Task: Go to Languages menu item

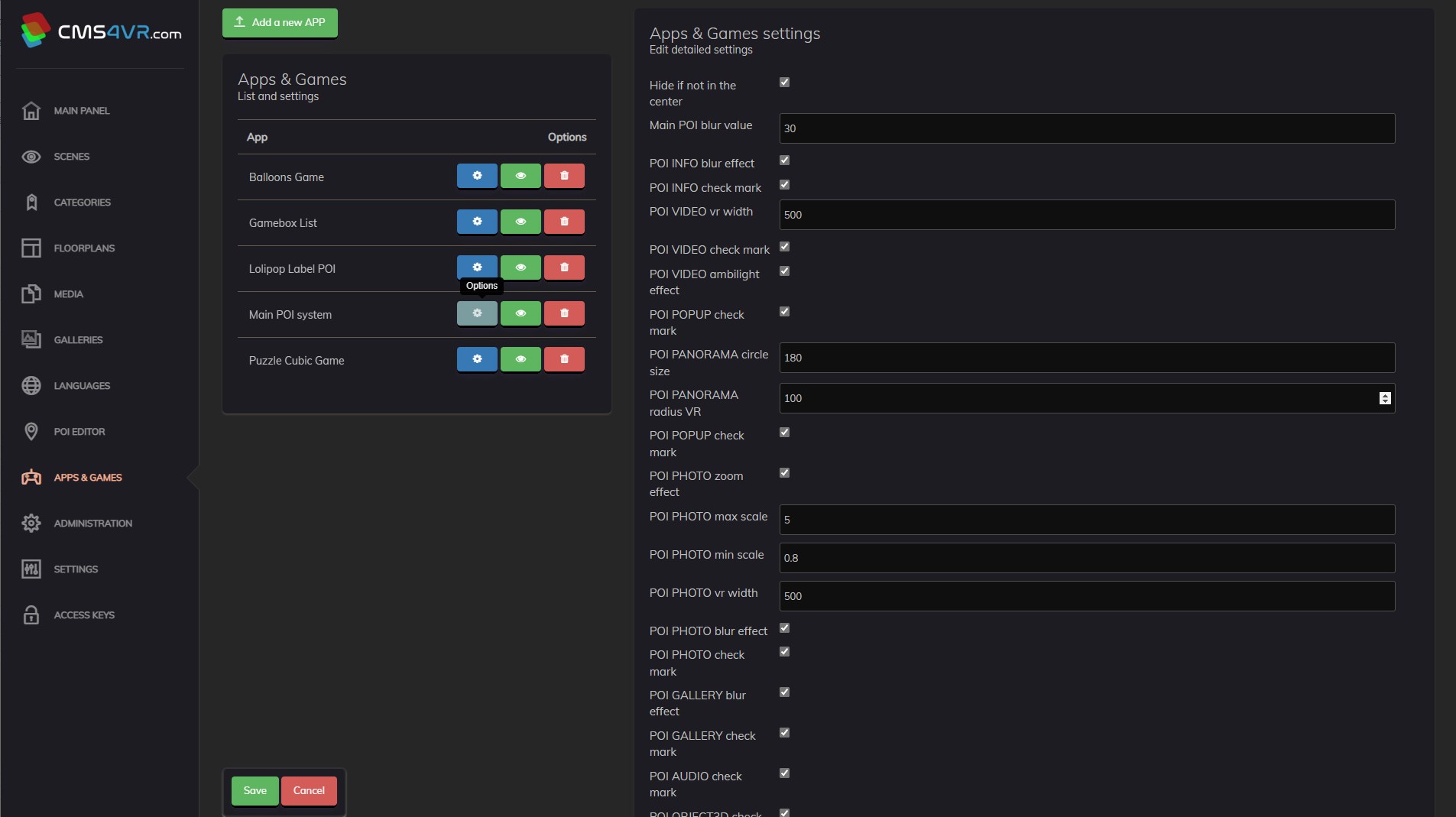Action: [82, 386]
